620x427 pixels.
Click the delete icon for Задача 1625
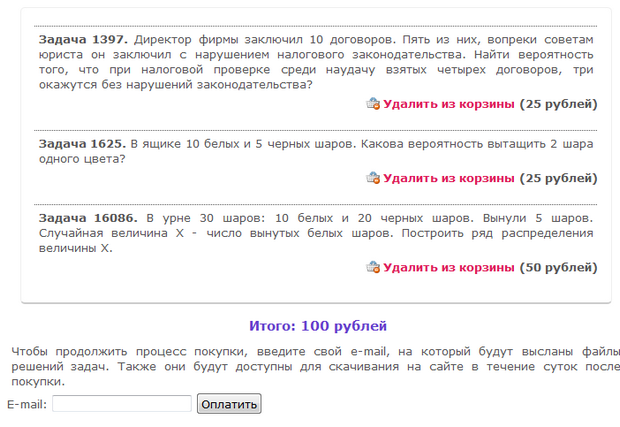[373, 178]
